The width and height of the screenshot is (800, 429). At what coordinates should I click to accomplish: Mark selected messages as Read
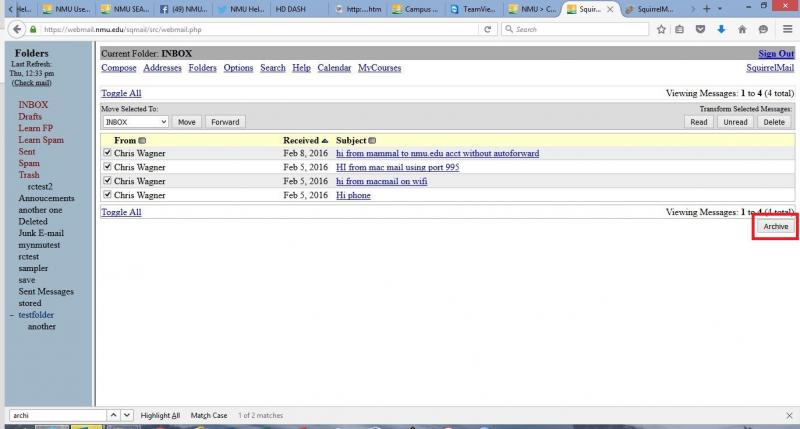point(699,122)
